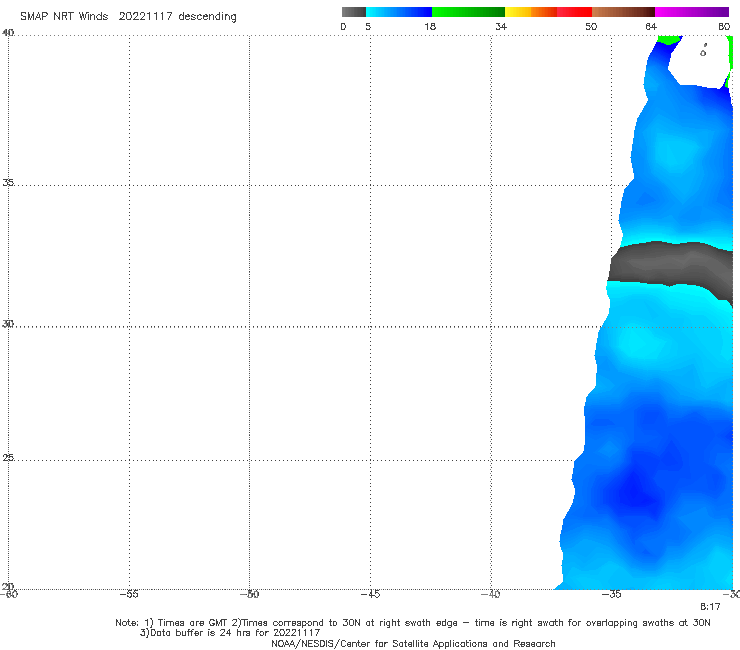
Task: Click the longitude label "-45"
Action: [x=370, y=594]
